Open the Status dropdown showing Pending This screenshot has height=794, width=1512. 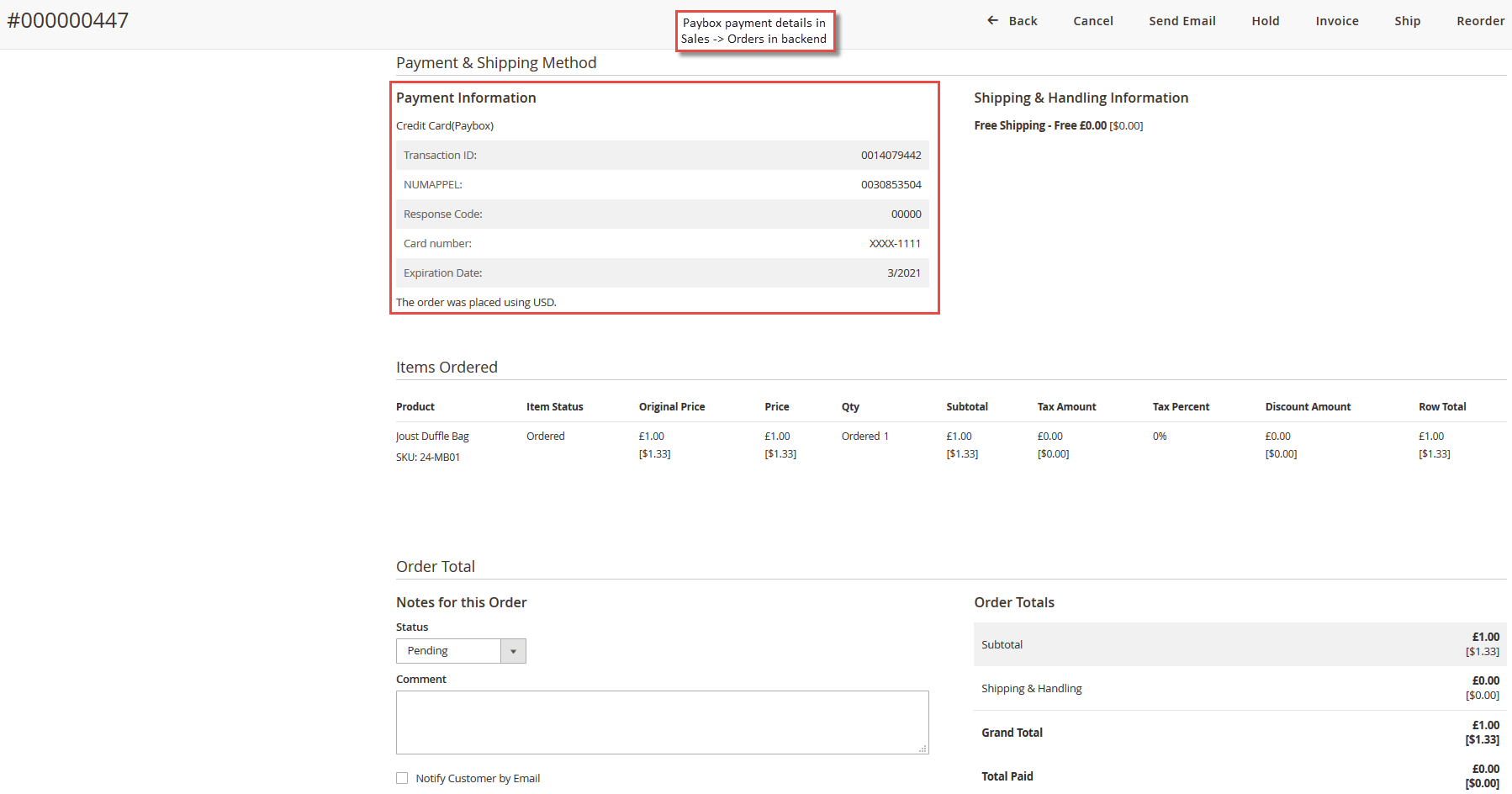click(x=461, y=651)
